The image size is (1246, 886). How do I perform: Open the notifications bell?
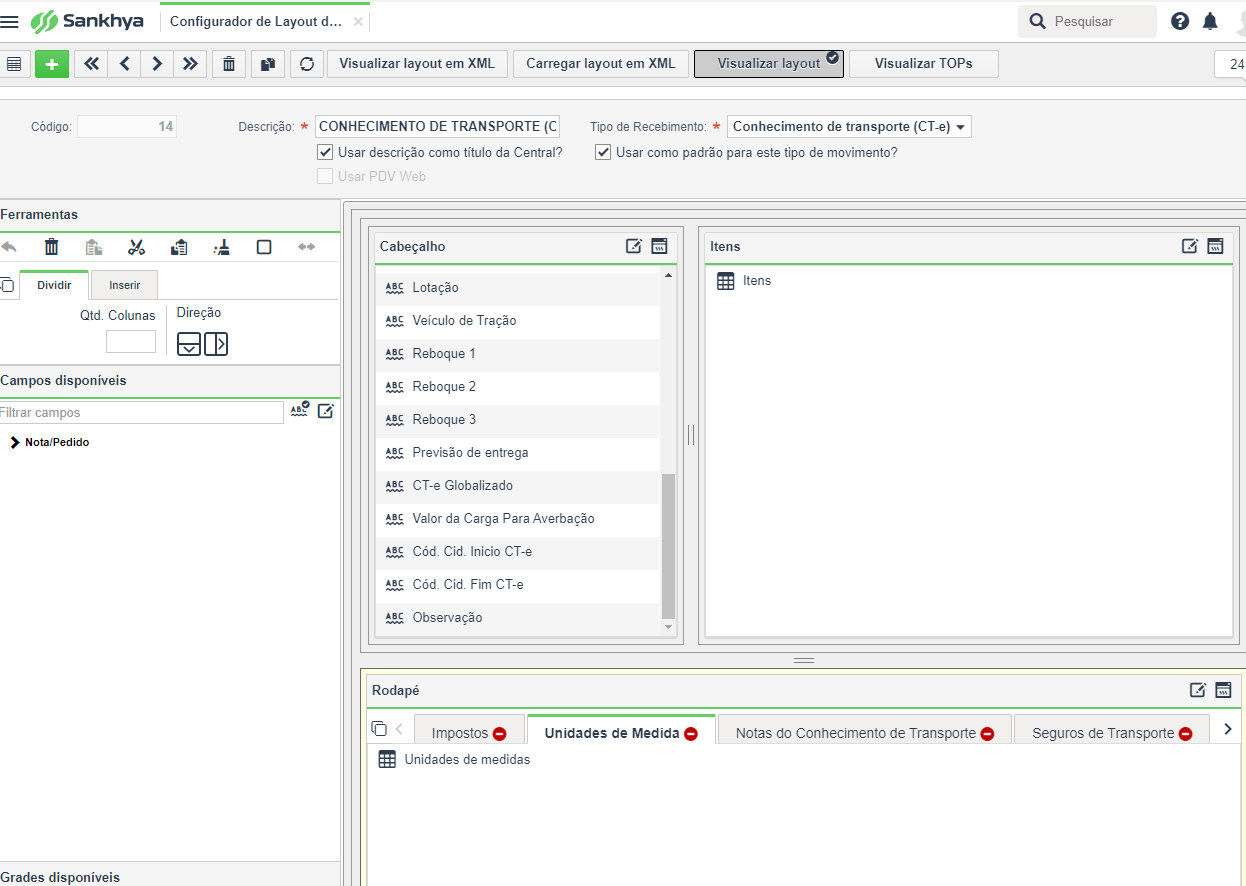pos(1210,21)
